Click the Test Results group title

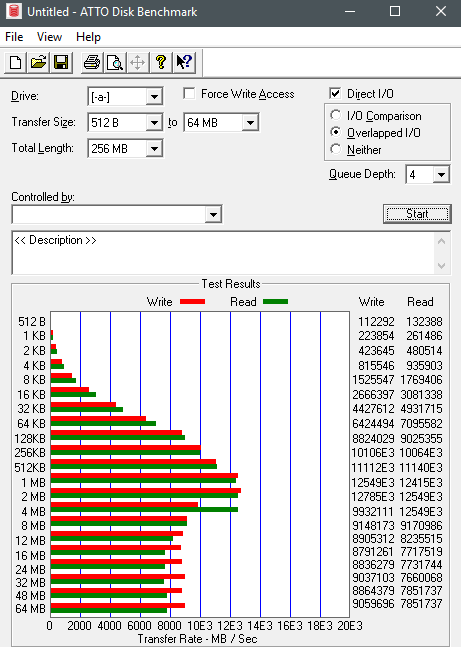click(x=231, y=283)
